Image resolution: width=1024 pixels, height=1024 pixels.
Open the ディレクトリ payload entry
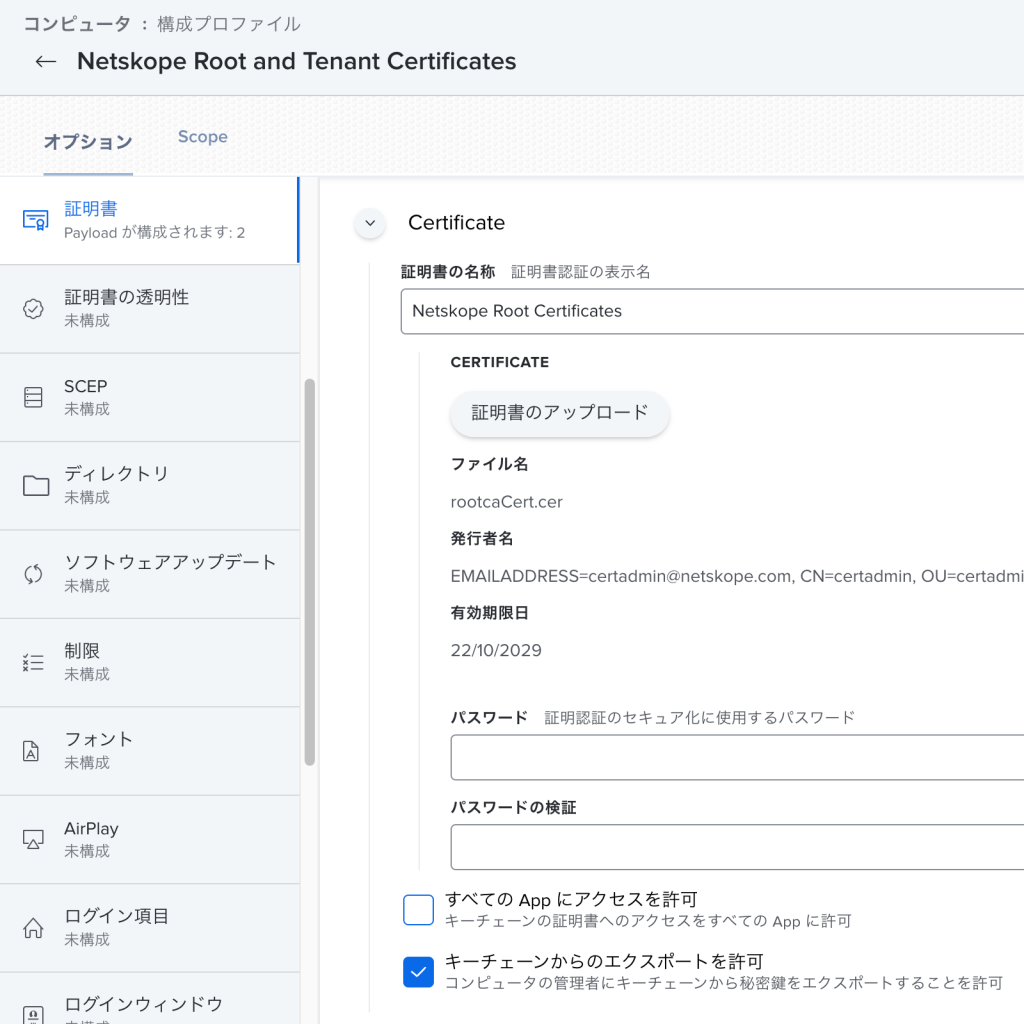pos(150,486)
